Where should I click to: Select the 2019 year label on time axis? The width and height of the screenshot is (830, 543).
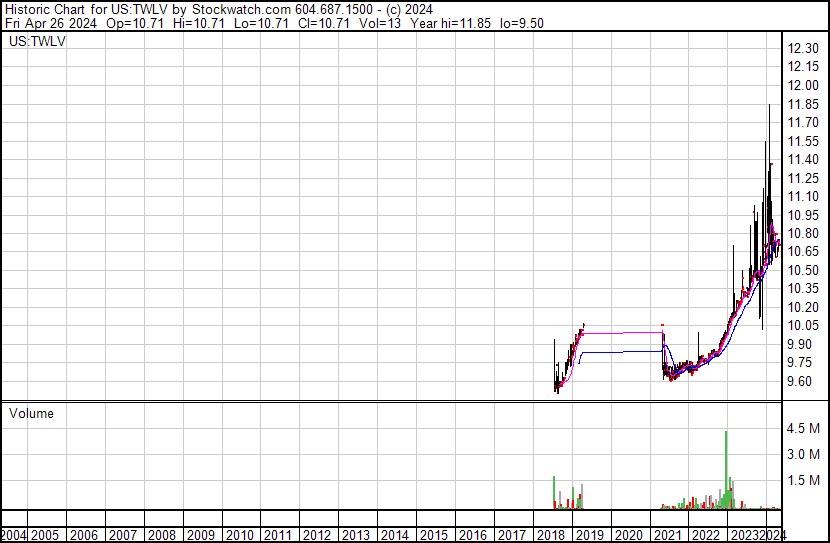click(590, 536)
